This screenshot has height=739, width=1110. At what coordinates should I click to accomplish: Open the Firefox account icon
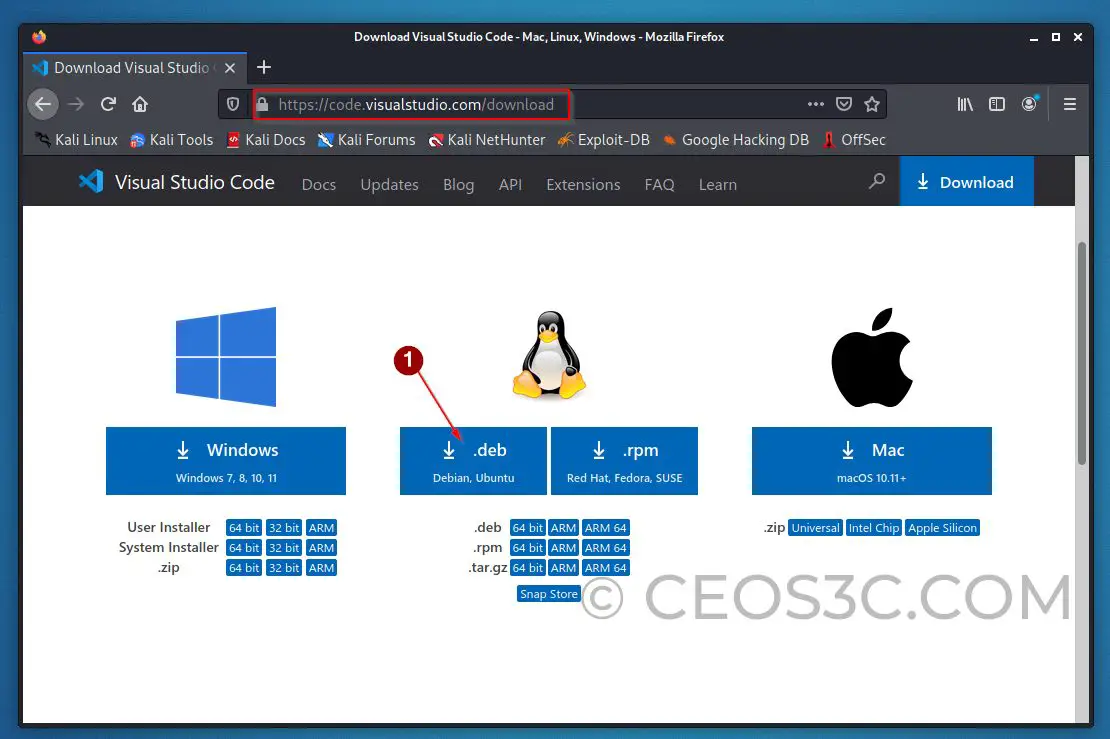[x=1030, y=103]
